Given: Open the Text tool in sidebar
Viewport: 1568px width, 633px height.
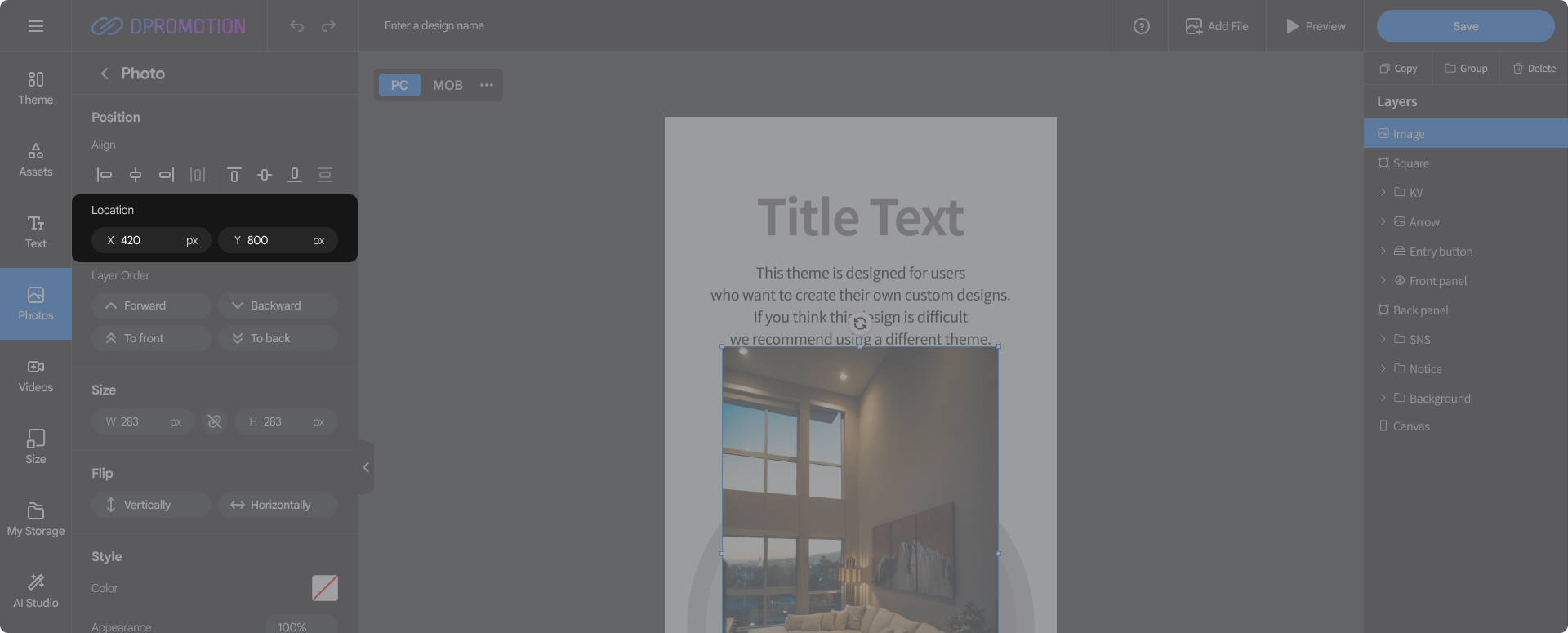Looking at the screenshot, I should [36, 232].
